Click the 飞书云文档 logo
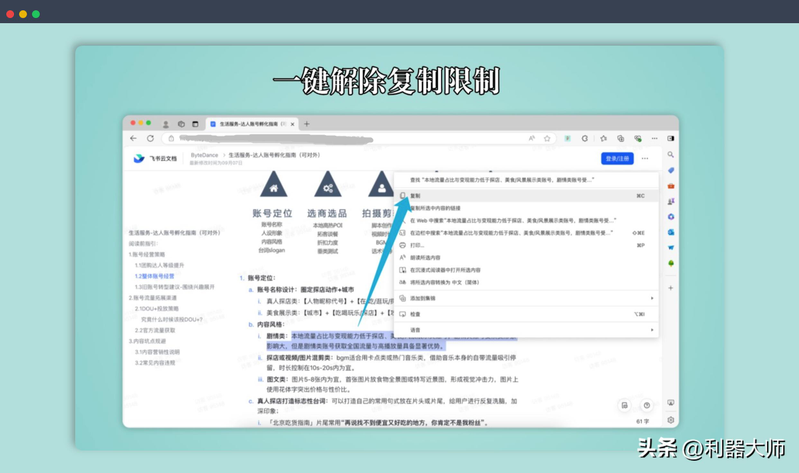Screen dimensions: 799x473 (x=155, y=159)
